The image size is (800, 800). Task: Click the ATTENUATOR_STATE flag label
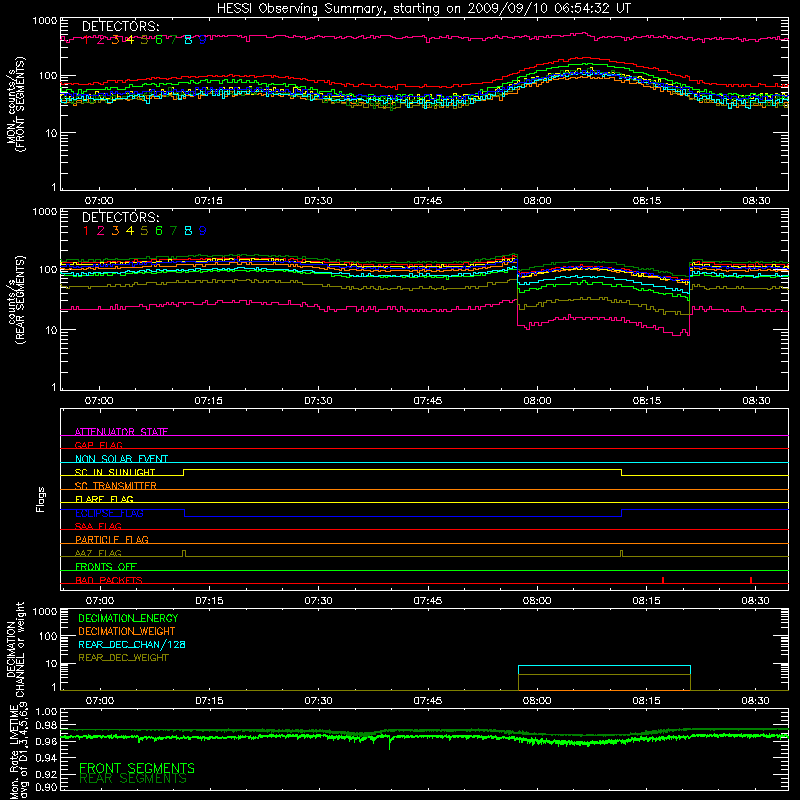(x=121, y=432)
